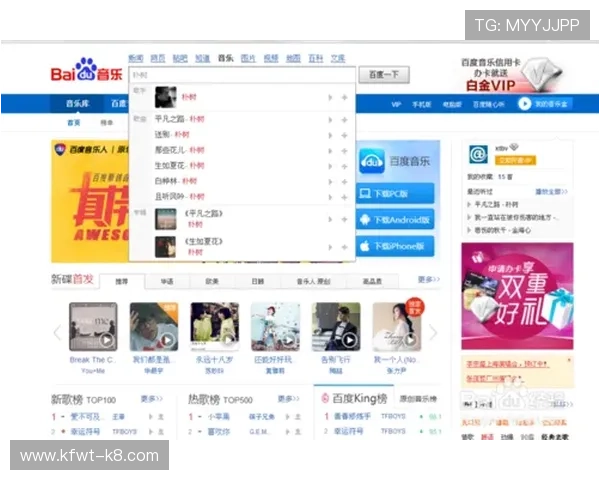Viewport: 600px width, 480px height.
Task: Download the Android version of 百度音乐
Action: click(x=395, y=220)
